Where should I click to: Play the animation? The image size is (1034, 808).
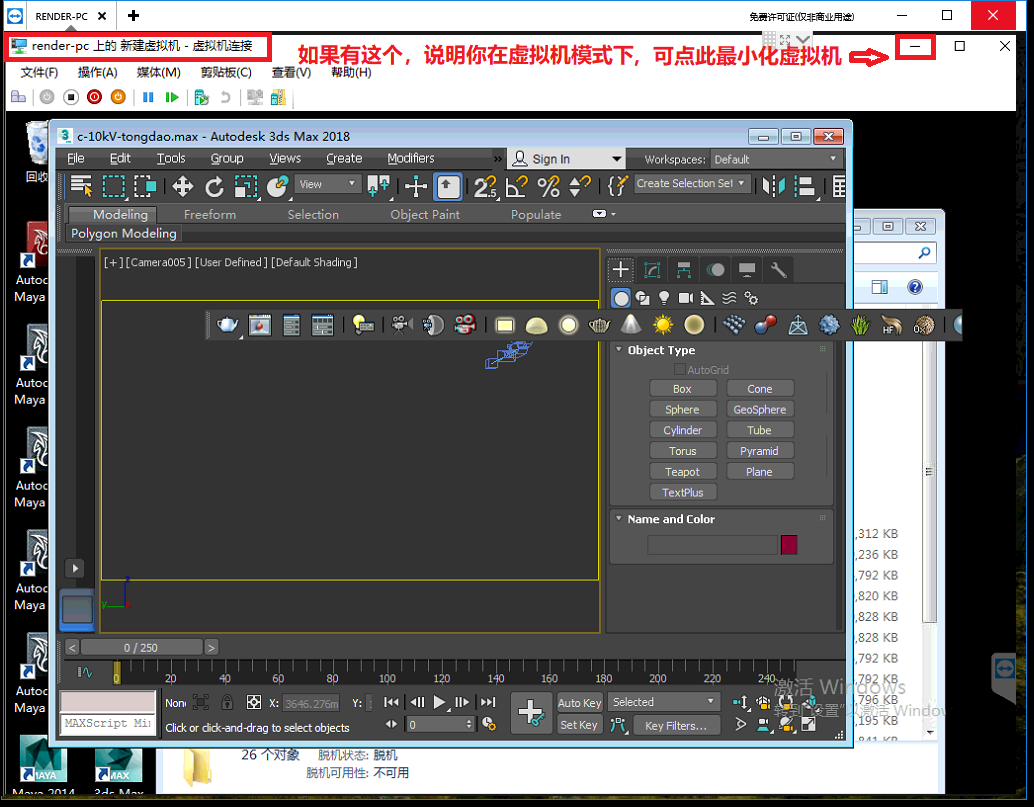(x=439, y=702)
